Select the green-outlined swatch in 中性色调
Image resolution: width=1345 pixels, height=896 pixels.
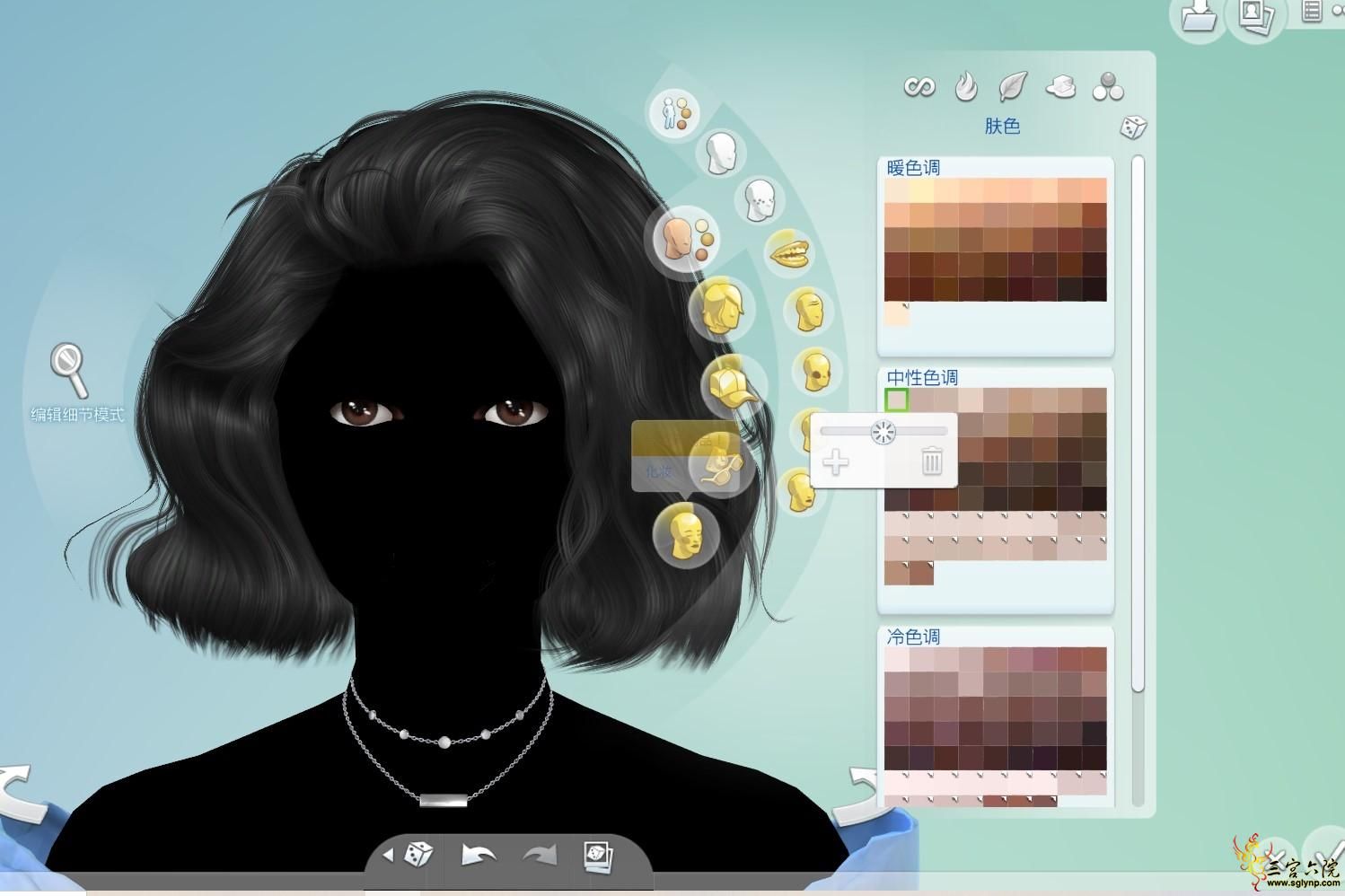coord(897,400)
